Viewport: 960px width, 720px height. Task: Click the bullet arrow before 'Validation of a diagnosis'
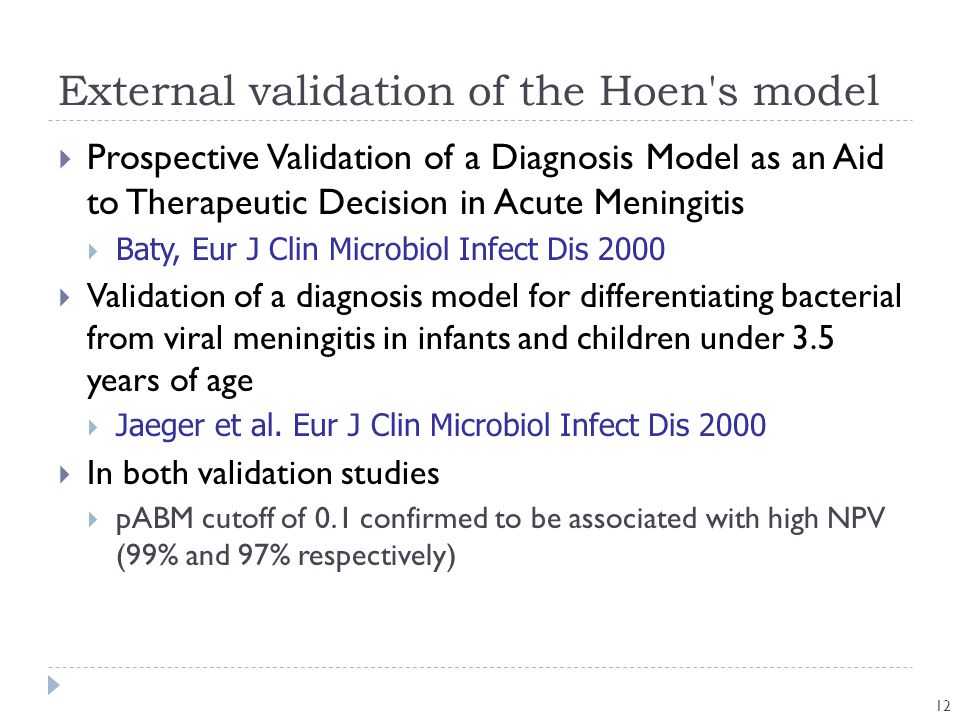coord(66,298)
